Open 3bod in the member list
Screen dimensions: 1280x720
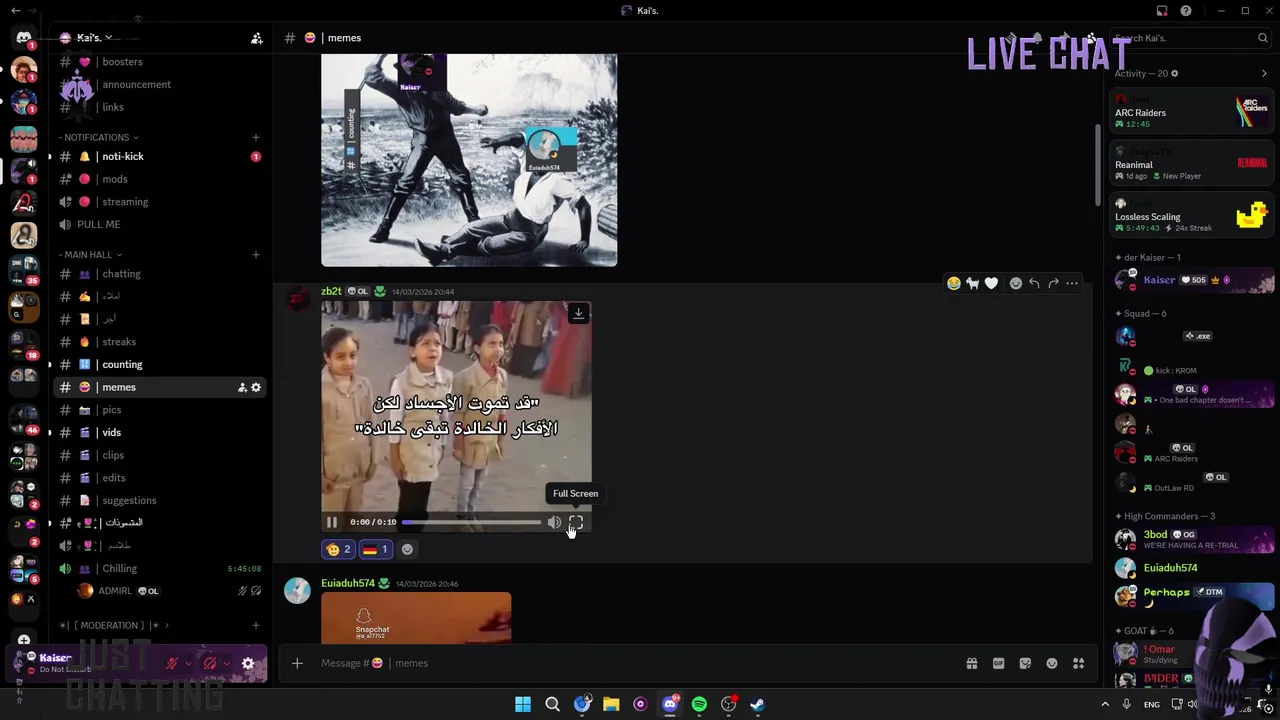1192,540
